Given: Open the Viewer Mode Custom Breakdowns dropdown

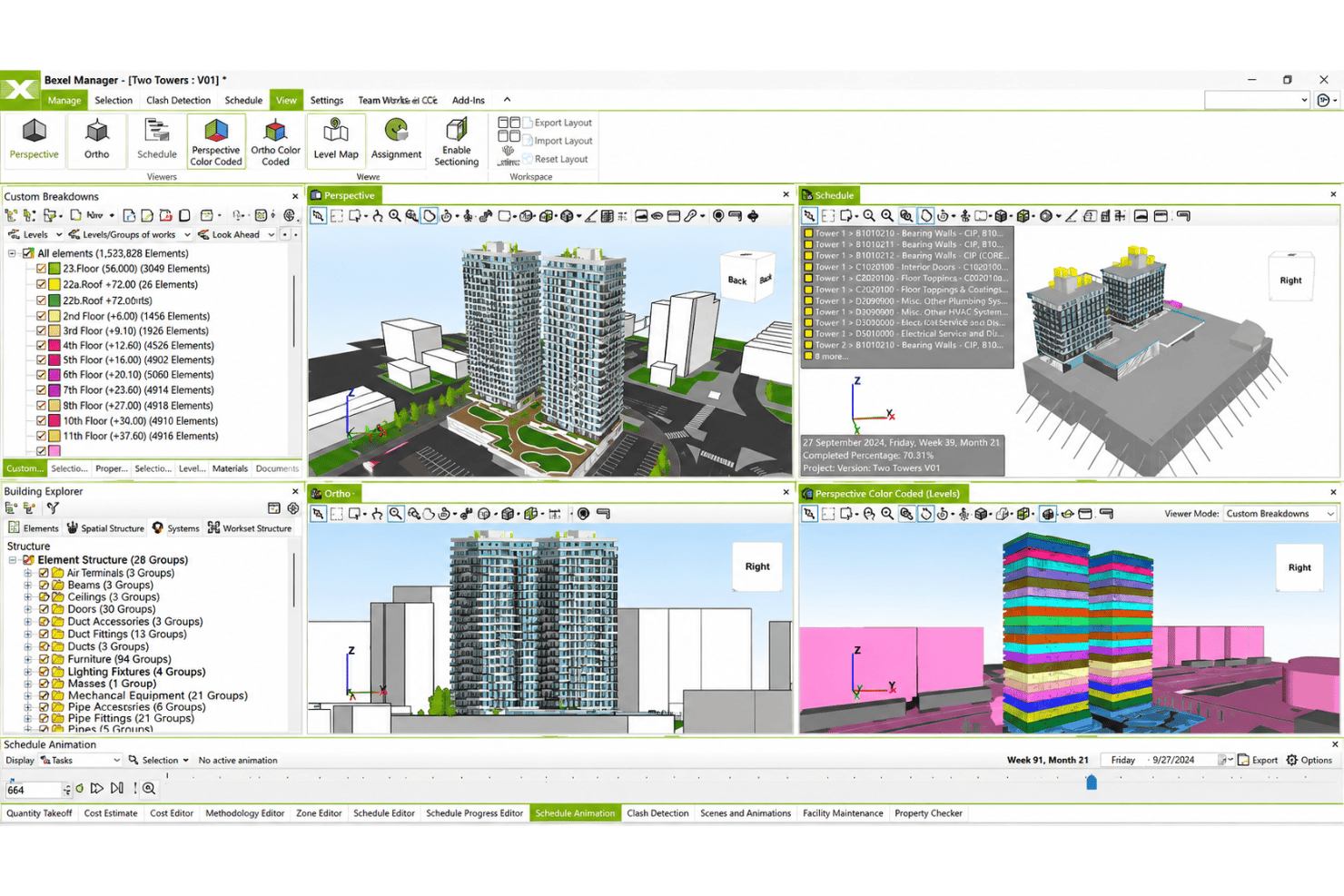Looking at the screenshot, I should (x=1280, y=514).
